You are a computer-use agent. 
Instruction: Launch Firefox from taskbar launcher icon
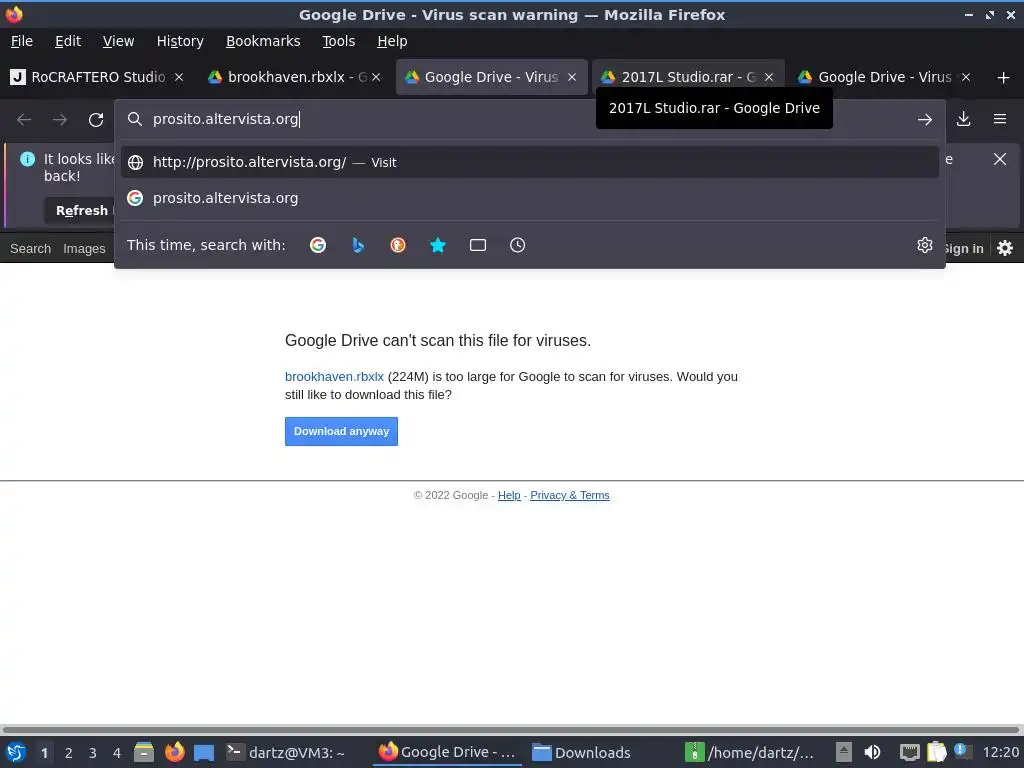(174, 752)
